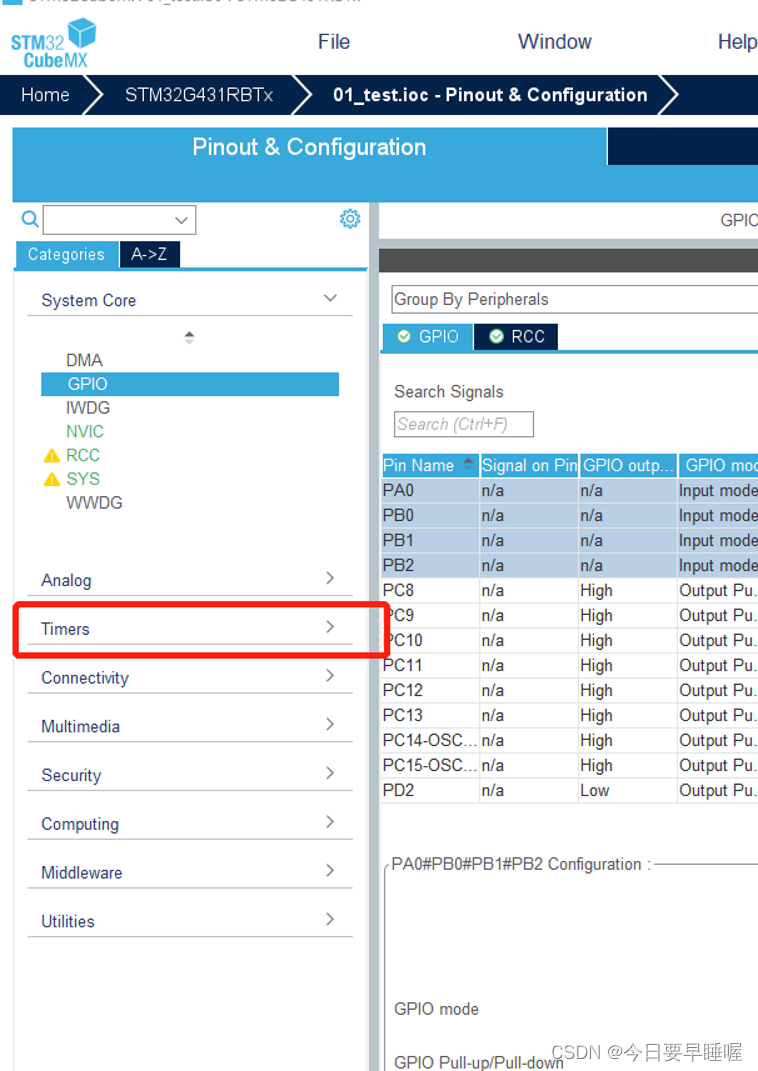Expand the Middleware category
Viewport: 758px width, 1071px height.
pos(330,871)
